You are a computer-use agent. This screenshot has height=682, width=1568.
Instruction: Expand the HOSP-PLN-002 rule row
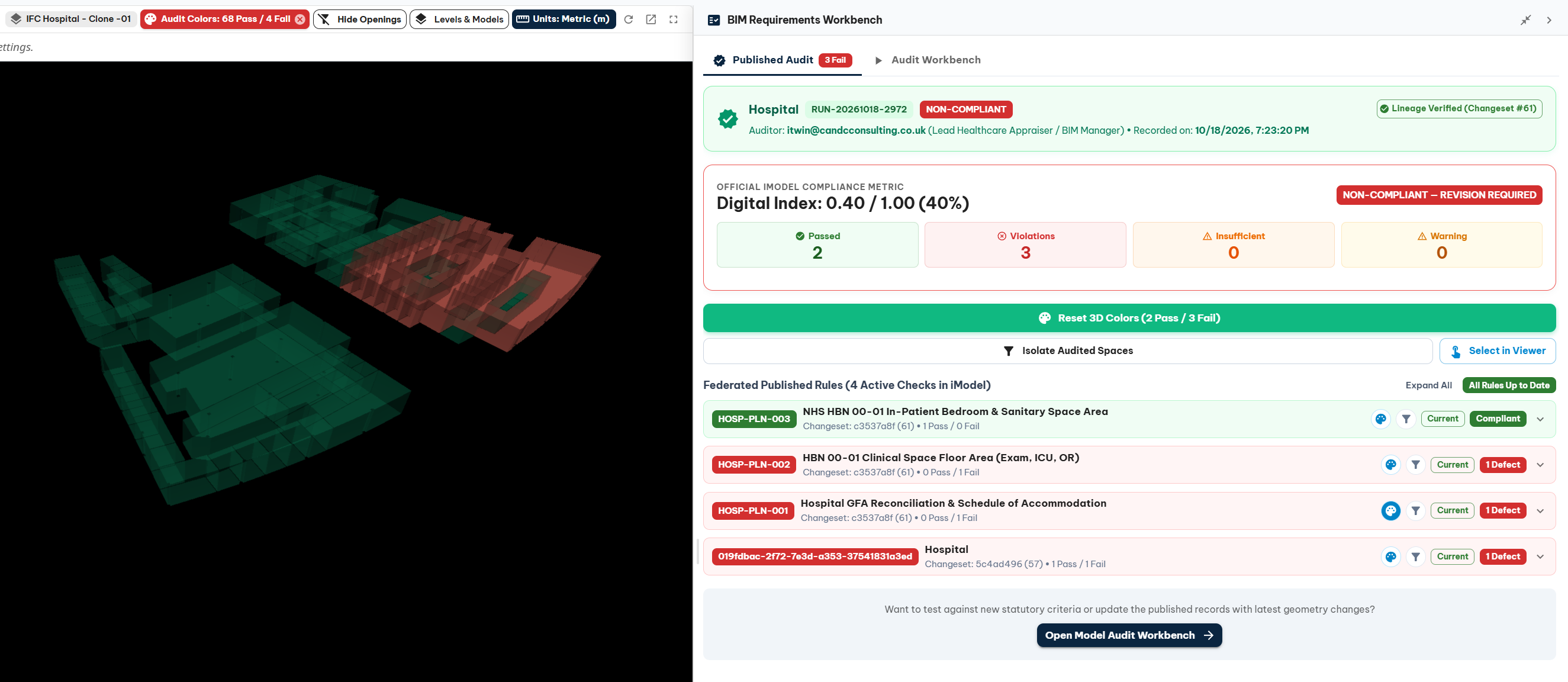[1541, 465]
